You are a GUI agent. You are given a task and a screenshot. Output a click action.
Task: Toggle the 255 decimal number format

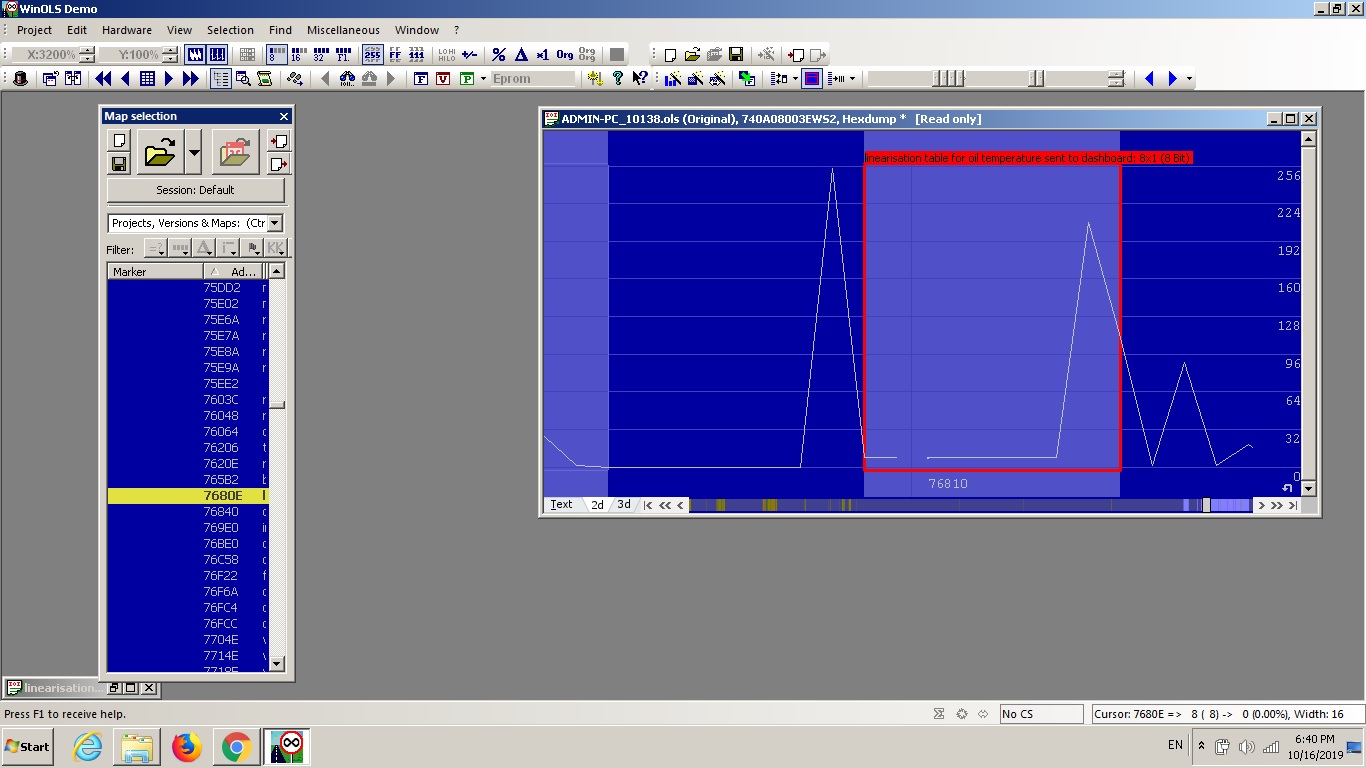point(372,55)
